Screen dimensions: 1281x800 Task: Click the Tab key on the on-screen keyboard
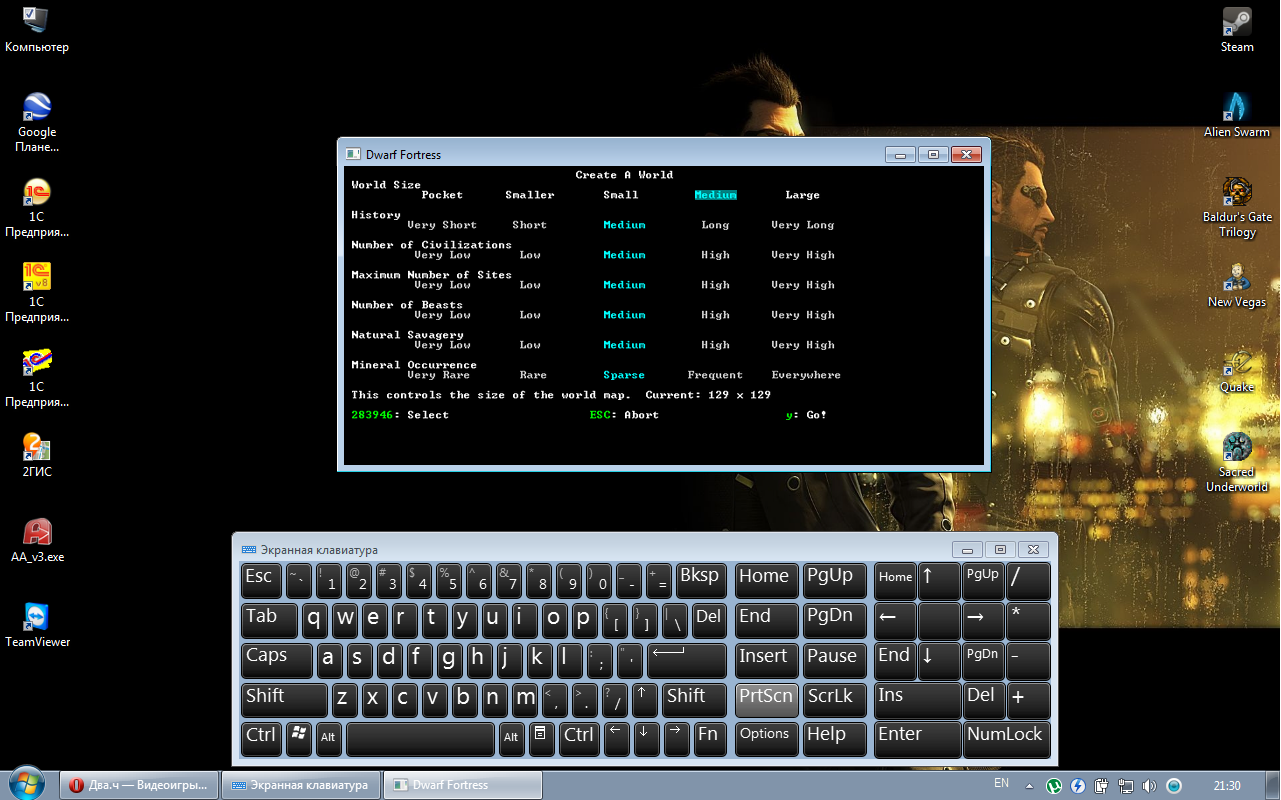point(269,620)
